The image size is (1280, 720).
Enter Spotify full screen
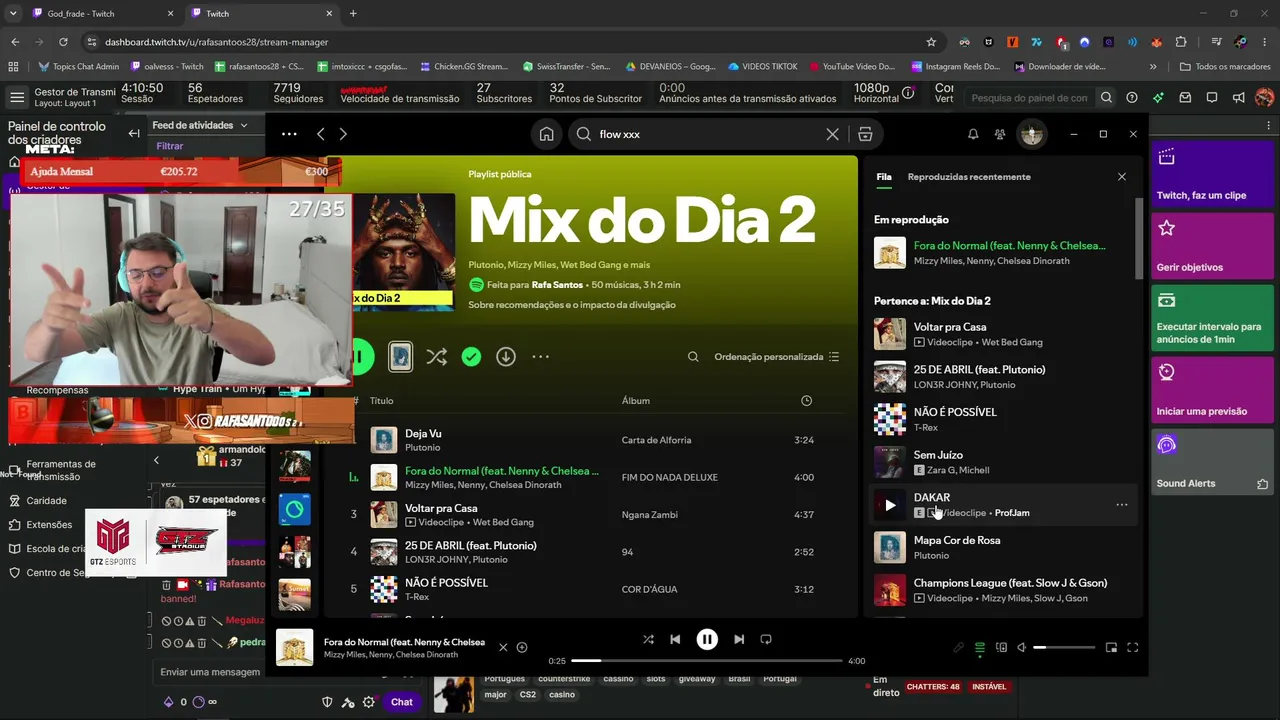(1133, 648)
